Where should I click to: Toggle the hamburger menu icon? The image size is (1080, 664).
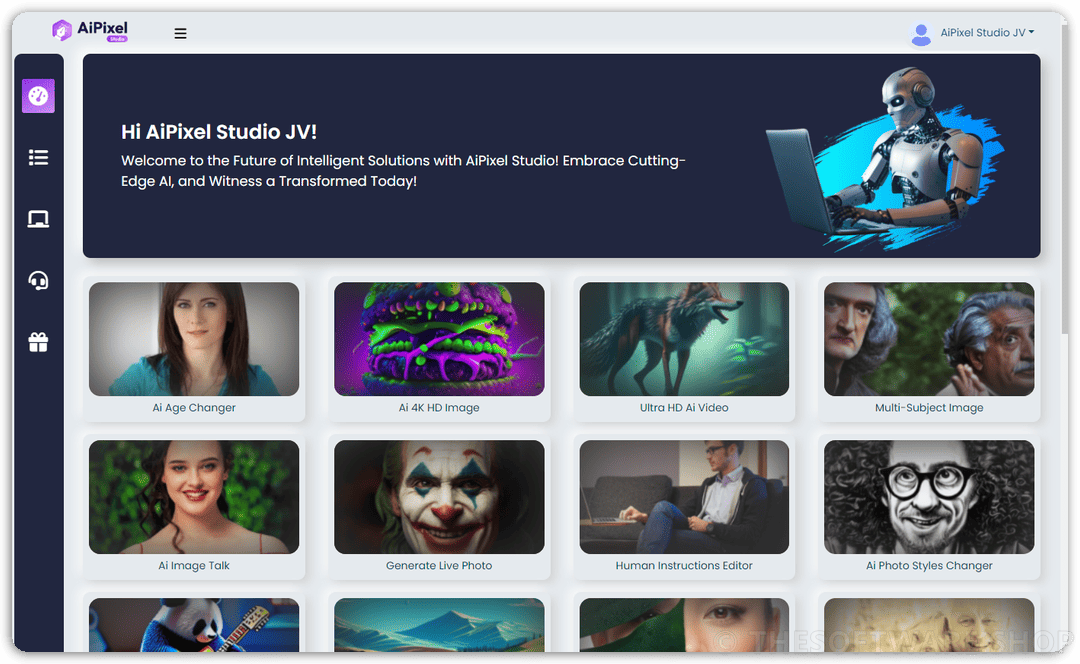(x=180, y=33)
